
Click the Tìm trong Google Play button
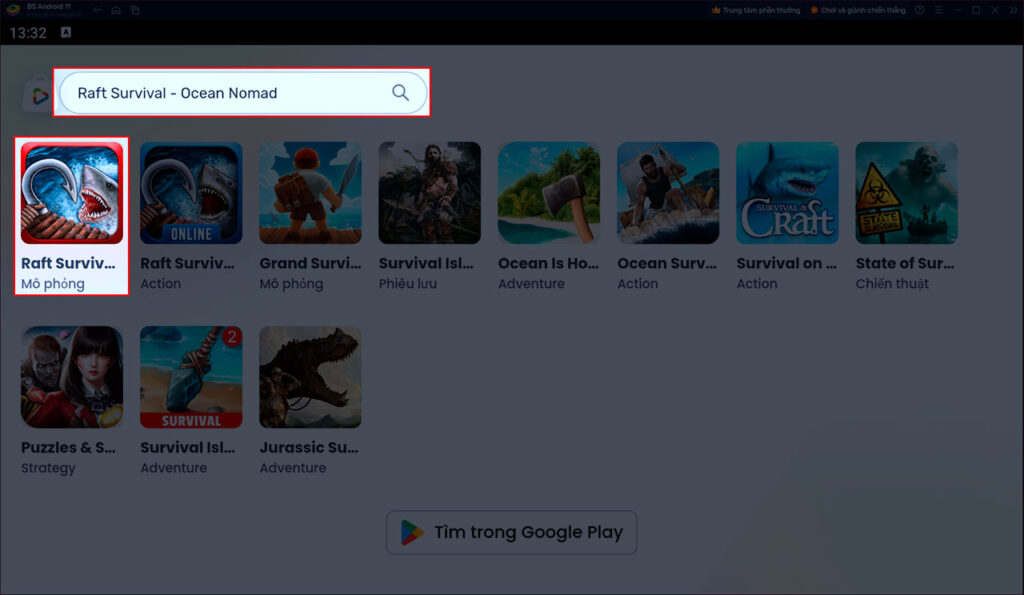click(x=511, y=532)
